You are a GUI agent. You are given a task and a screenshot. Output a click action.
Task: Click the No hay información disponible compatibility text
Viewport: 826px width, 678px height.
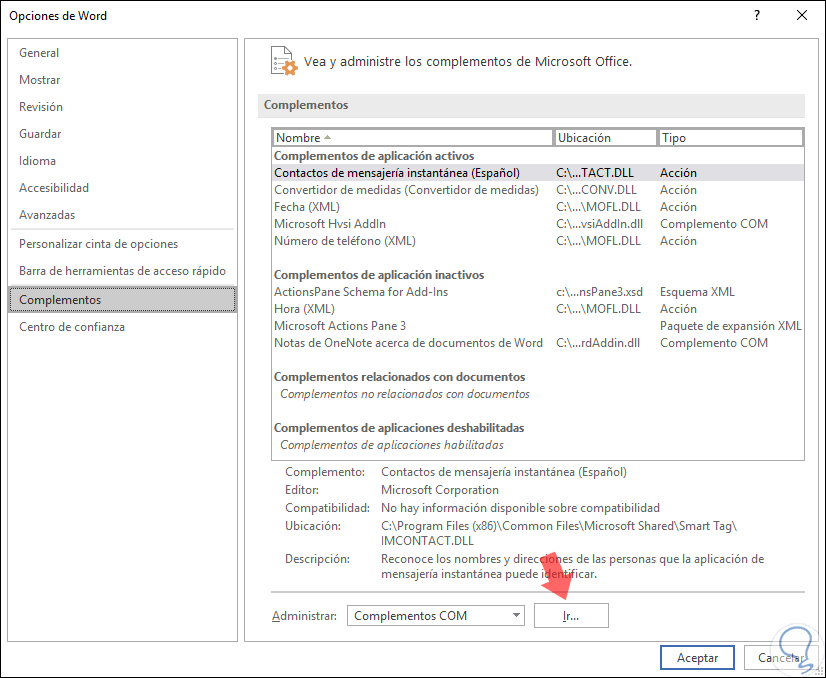[x=520, y=508]
